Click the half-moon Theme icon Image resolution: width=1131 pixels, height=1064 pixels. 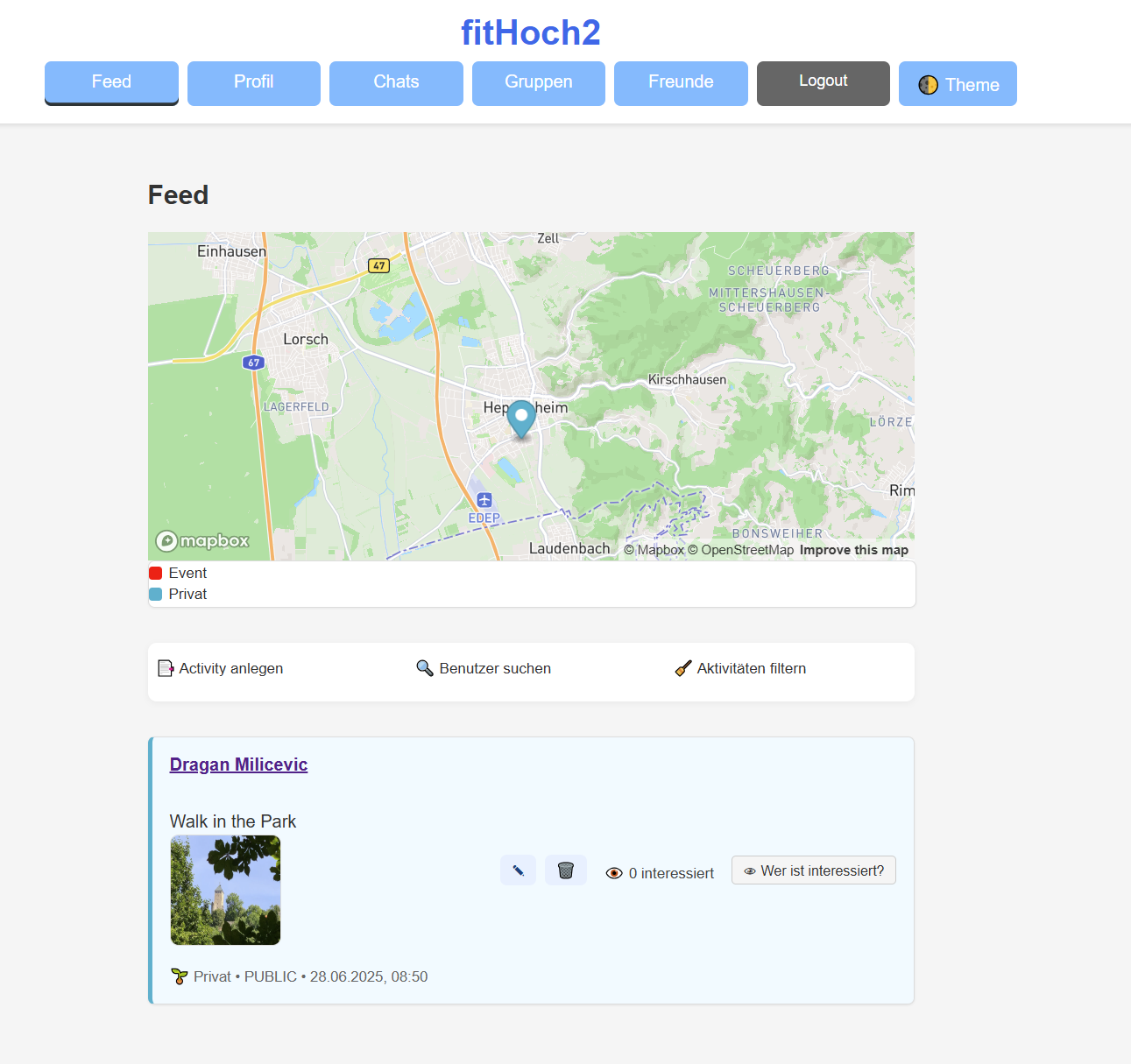[928, 85]
